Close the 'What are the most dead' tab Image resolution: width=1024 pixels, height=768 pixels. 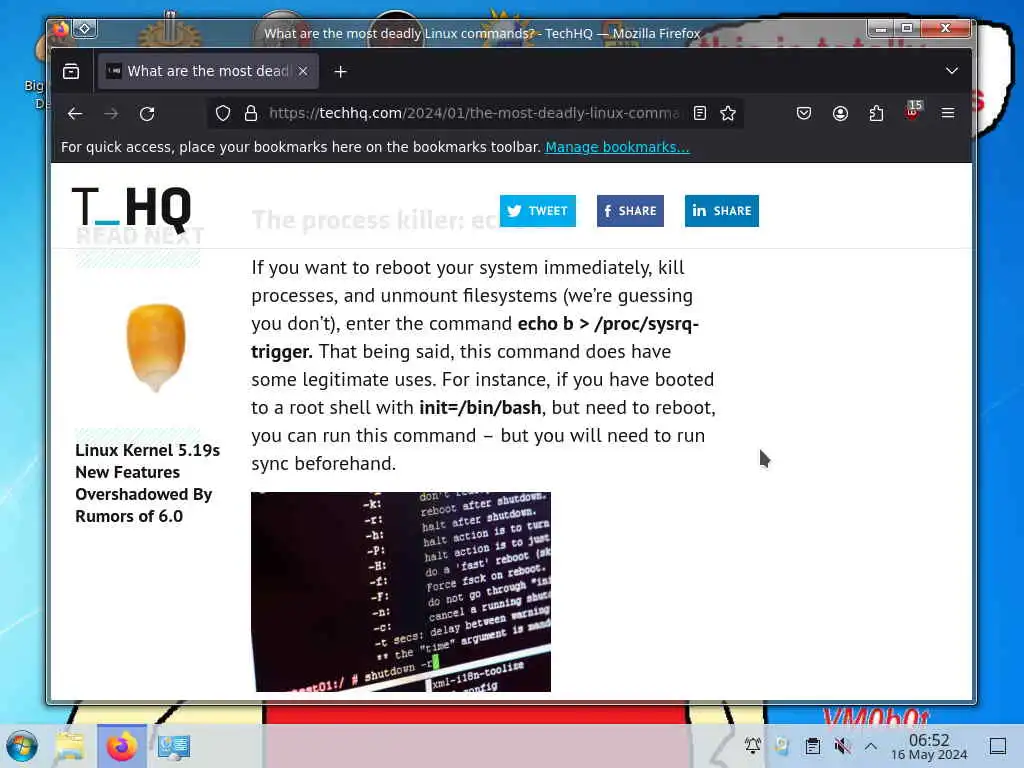point(303,71)
